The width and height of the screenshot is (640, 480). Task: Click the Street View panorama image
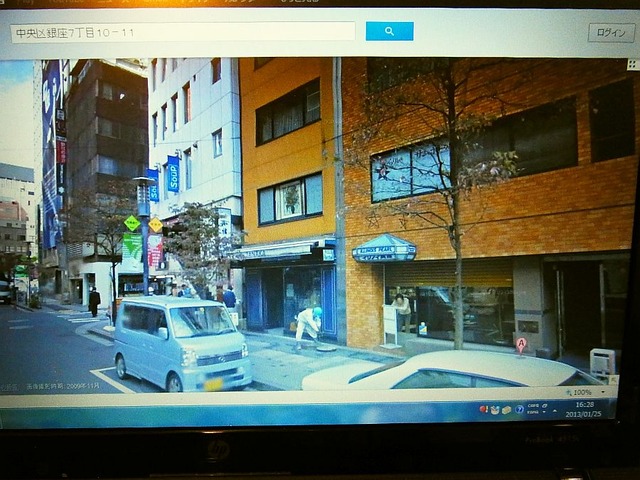tap(314, 224)
